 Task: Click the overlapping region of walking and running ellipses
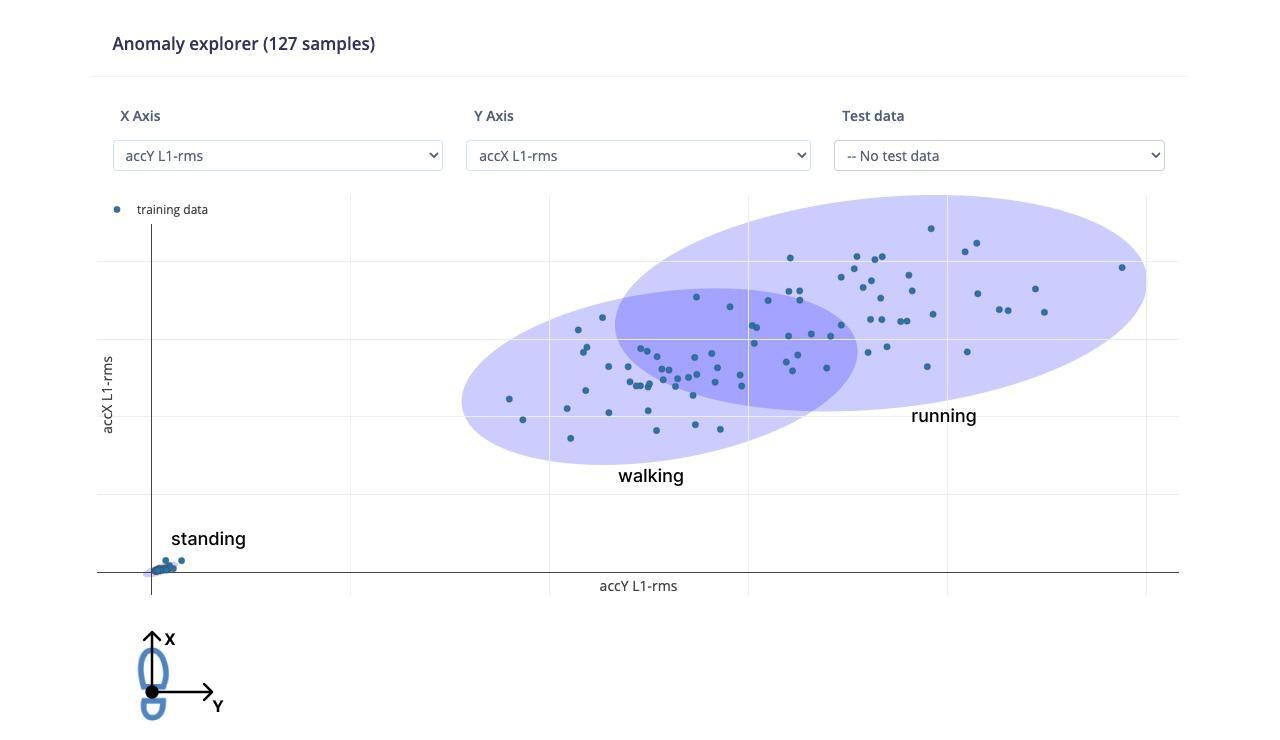736,350
